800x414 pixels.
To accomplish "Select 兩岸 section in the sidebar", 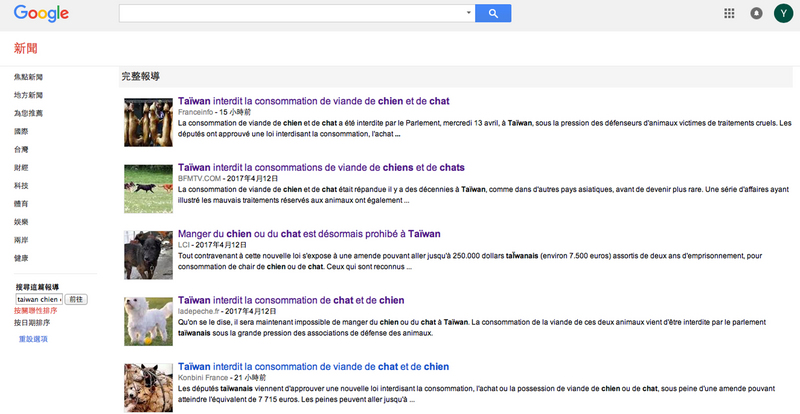I will pyautogui.click(x=21, y=240).
